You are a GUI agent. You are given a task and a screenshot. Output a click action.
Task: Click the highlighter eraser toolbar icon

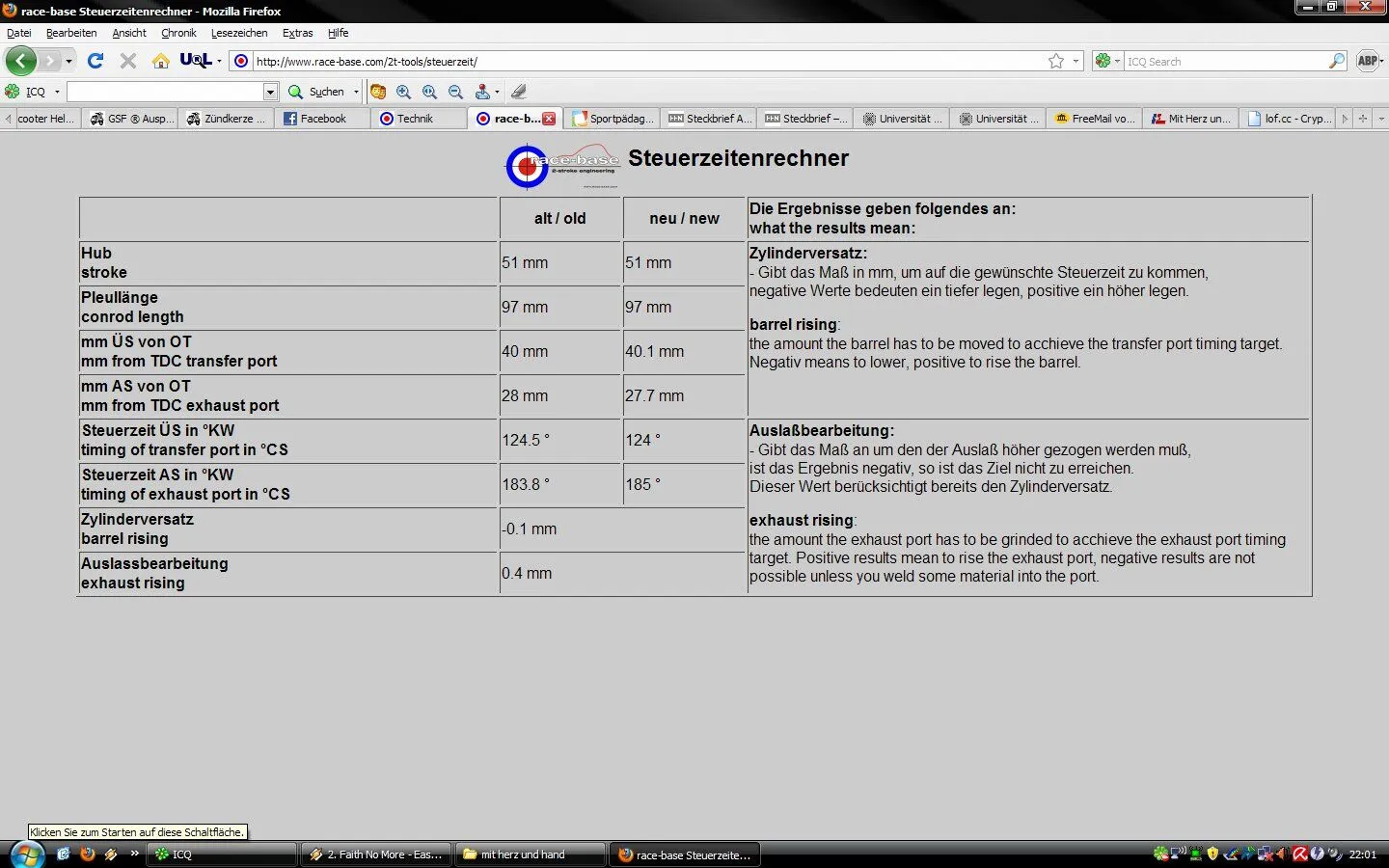tap(519, 92)
